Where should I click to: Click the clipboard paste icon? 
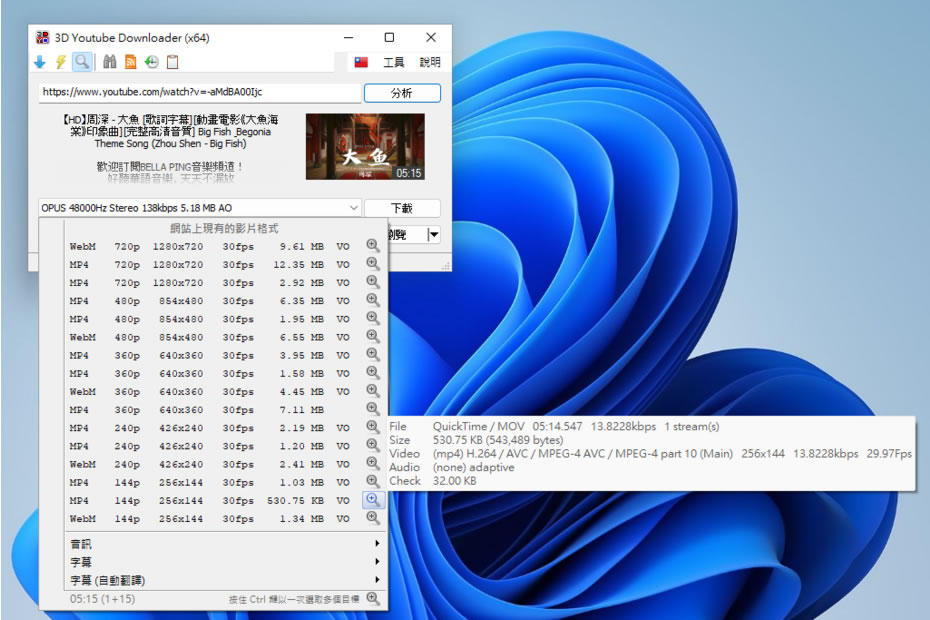tap(173, 62)
